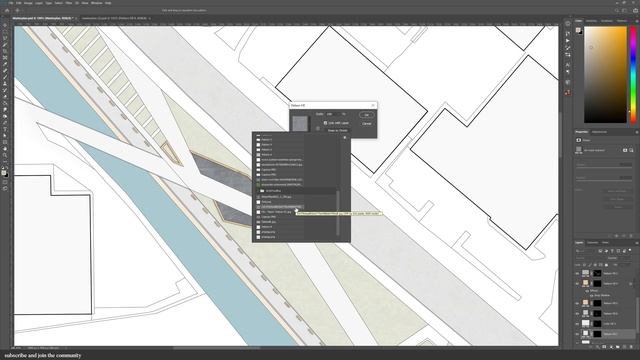Select the Type tool

click(x=5, y=129)
